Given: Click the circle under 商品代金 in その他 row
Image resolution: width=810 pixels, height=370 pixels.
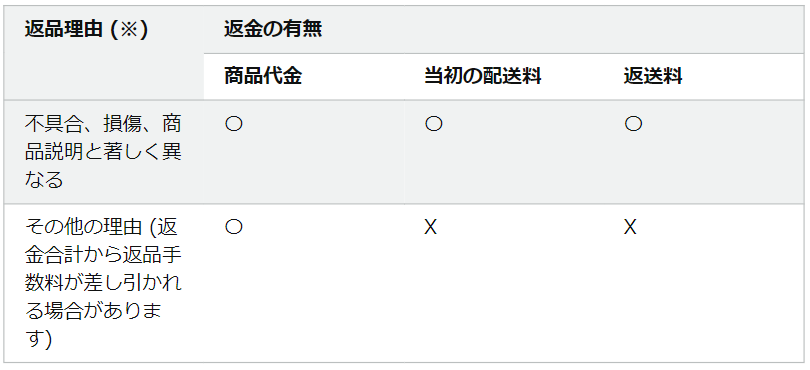Looking at the screenshot, I should (x=233, y=227).
